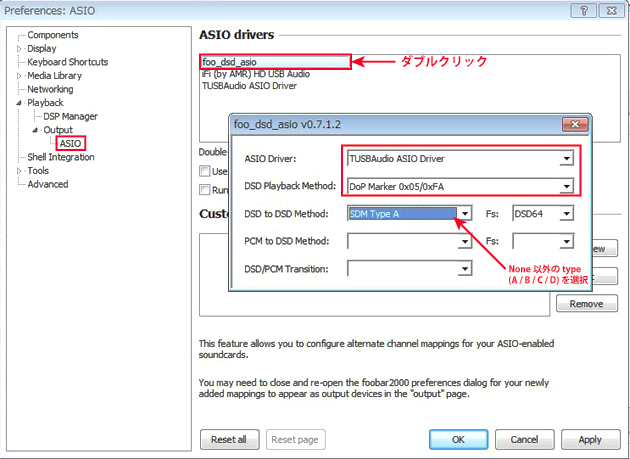630x459 pixels.
Task: Toggle the second checkbox beginning with Run
Action: 205,189
